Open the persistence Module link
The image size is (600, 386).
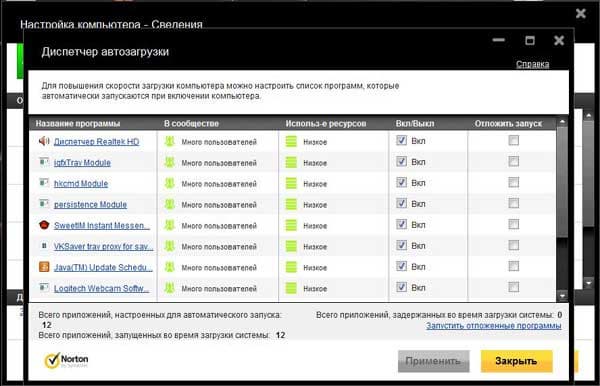(x=90, y=205)
